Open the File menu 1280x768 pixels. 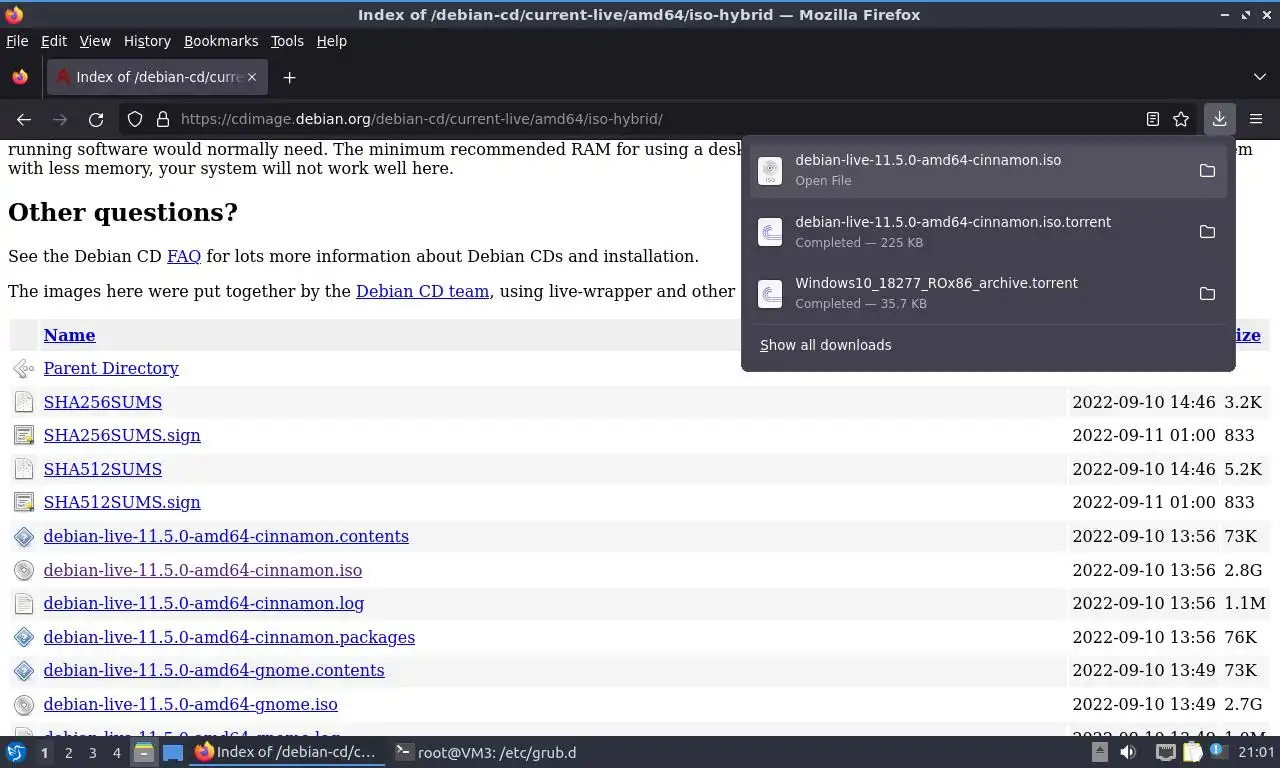point(17,41)
